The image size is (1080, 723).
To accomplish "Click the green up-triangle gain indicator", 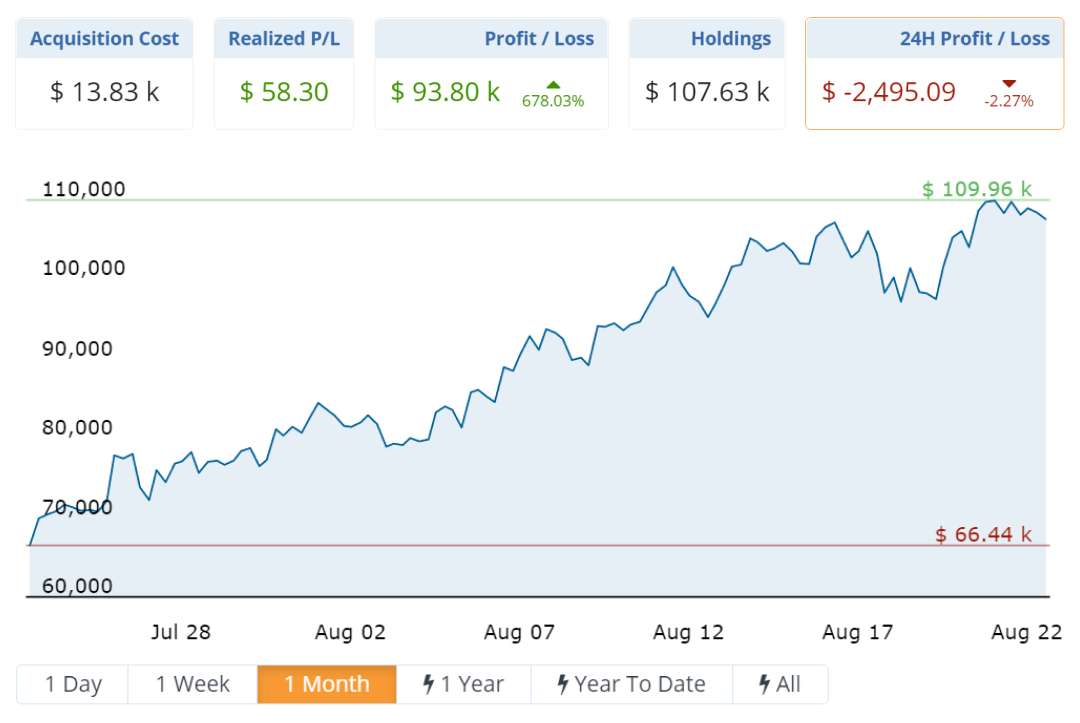I will pyautogui.click(x=553, y=84).
